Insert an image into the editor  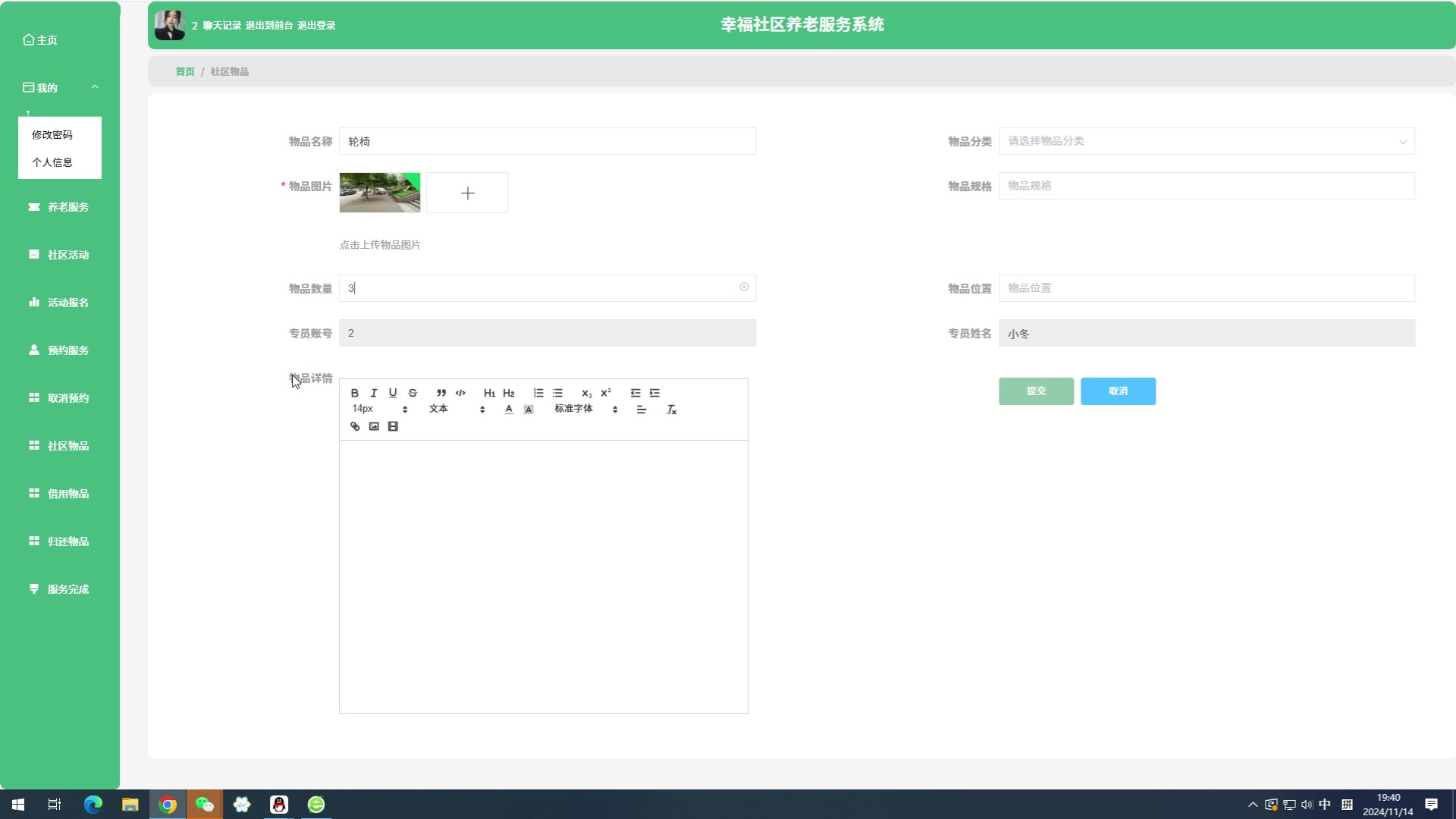(374, 426)
